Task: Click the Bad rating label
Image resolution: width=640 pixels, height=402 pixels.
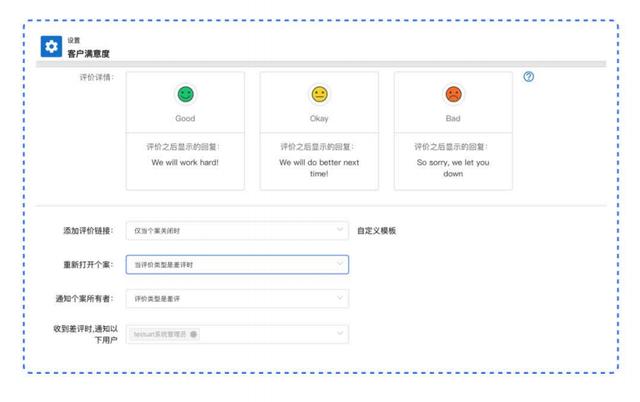Action: pos(453,118)
